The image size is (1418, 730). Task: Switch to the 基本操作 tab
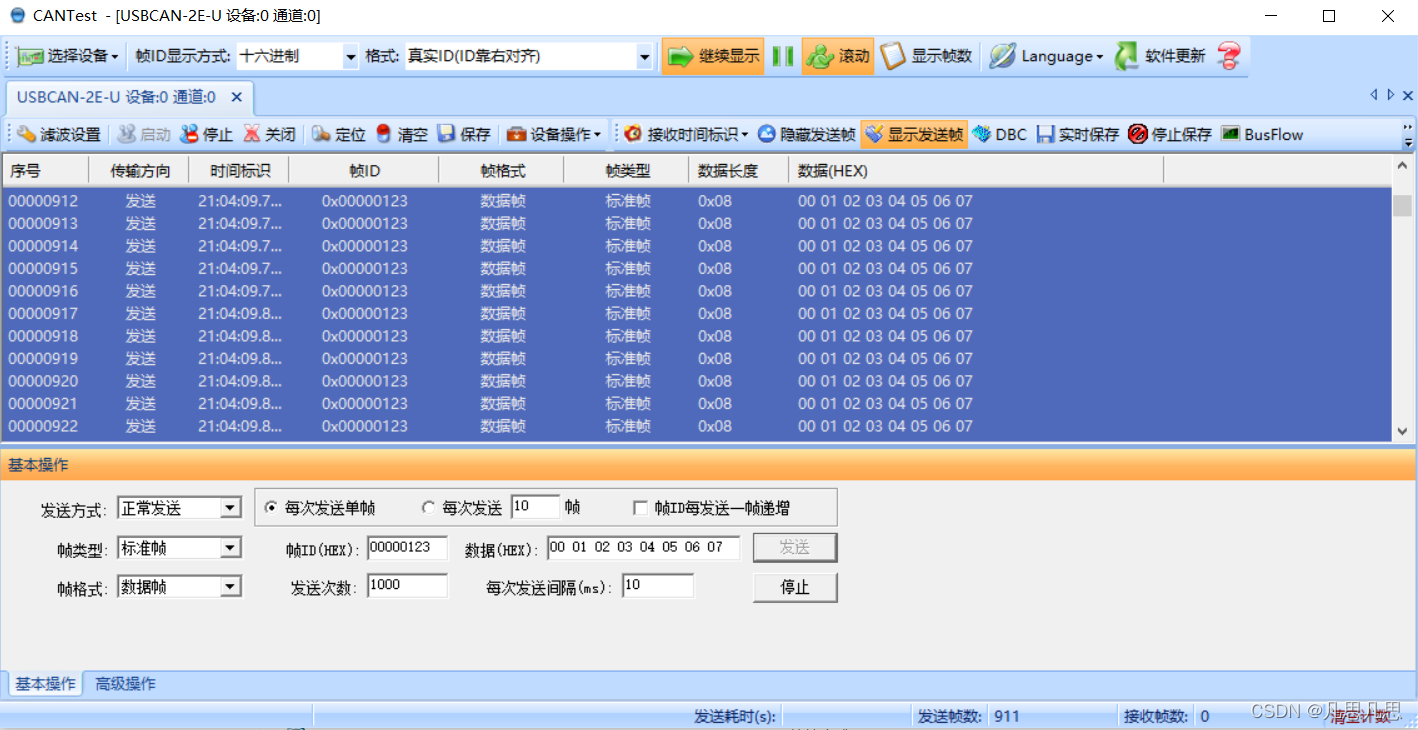pos(45,684)
